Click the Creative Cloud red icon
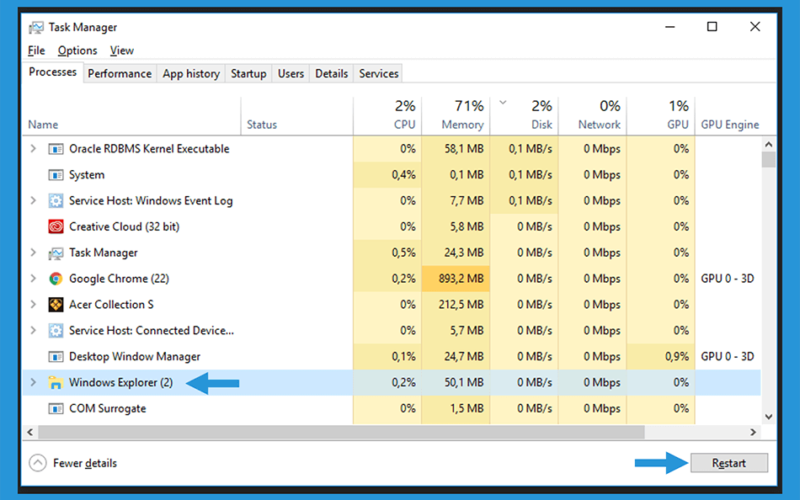The image size is (800, 500). coord(56,227)
